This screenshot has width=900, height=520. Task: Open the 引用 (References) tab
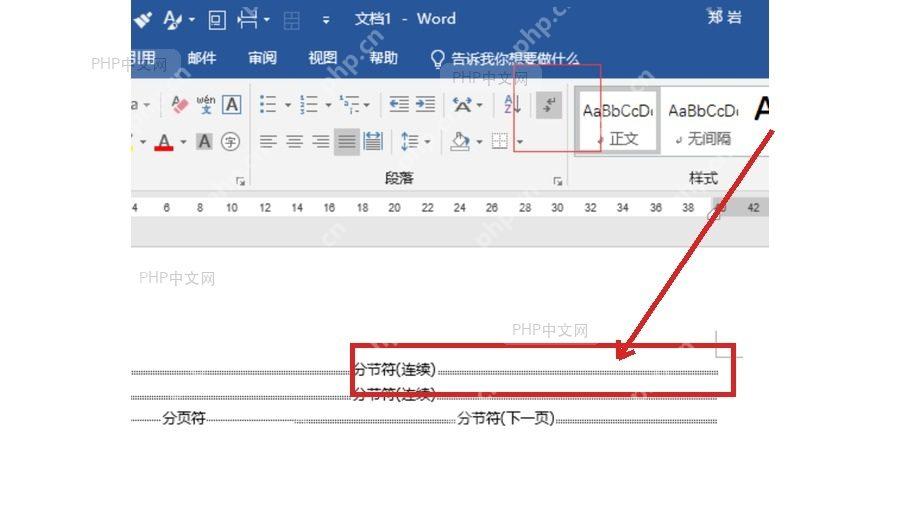pyautogui.click(x=143, y=58)
